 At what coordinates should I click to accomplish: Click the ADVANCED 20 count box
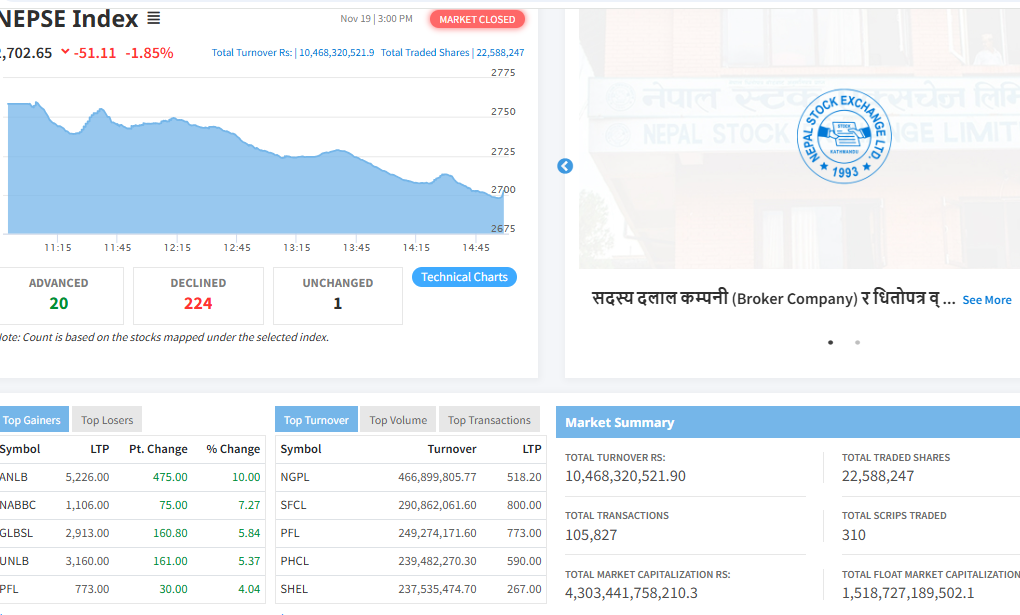tap(59, 295)
